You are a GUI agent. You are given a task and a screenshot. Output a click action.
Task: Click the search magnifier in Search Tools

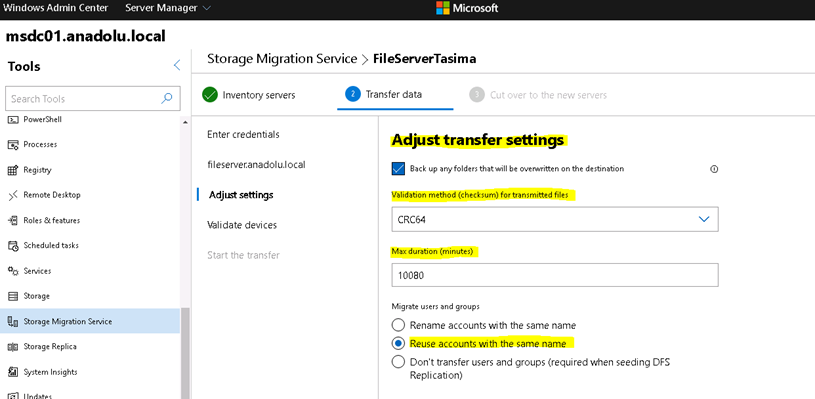click(x=167, y=98)
